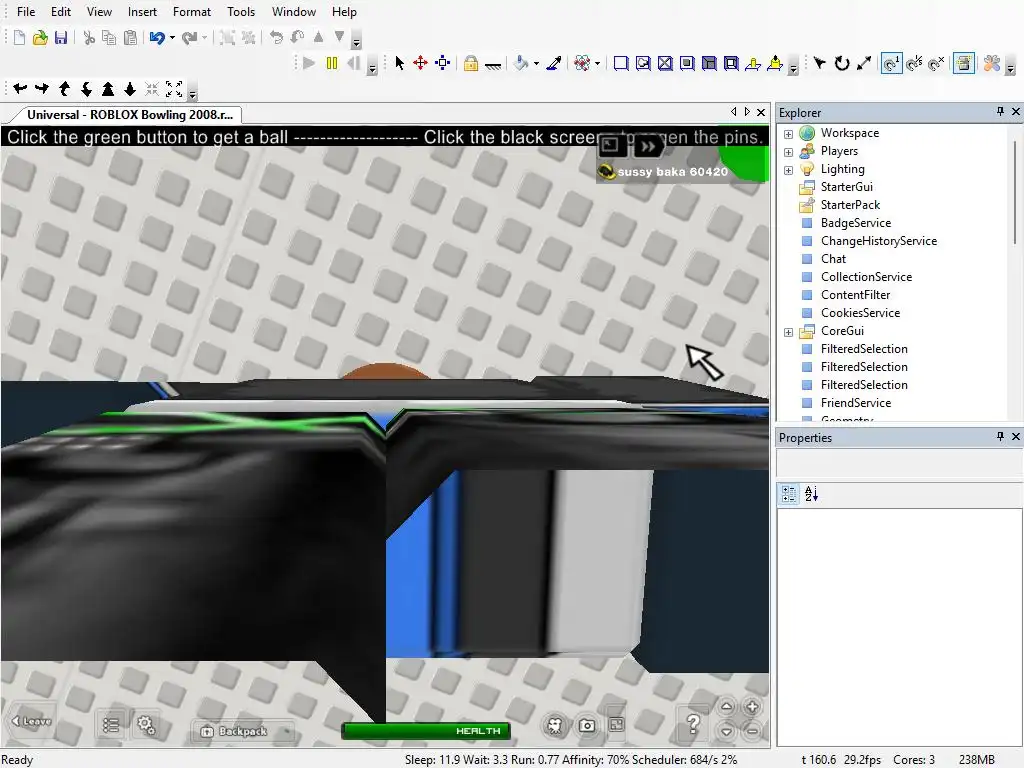Open the Edit menu

click(x=61, y=12)
